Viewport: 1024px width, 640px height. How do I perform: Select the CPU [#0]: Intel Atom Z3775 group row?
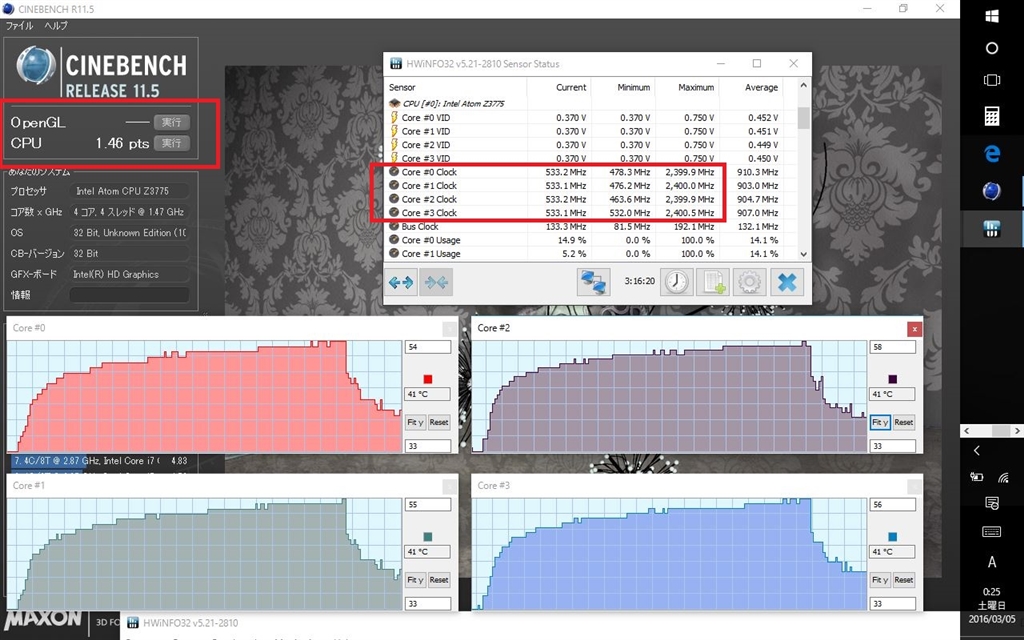pos(591,103)
